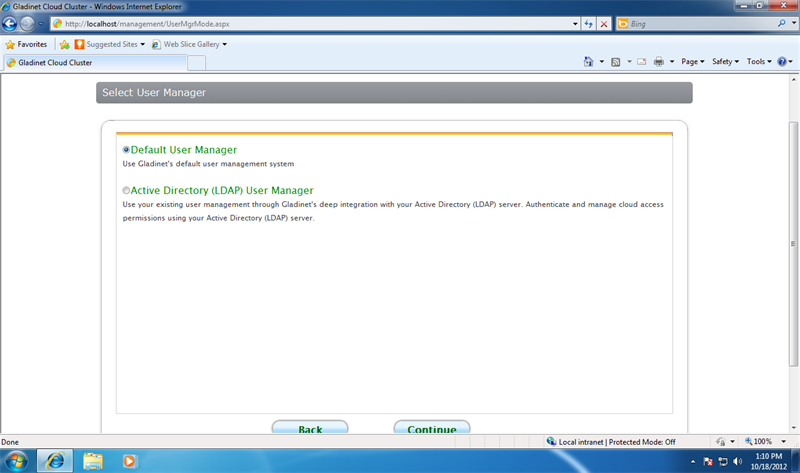800x473 pixels.
Task: Click Local intranet Protected Mode status
Action: pos(611,442)
